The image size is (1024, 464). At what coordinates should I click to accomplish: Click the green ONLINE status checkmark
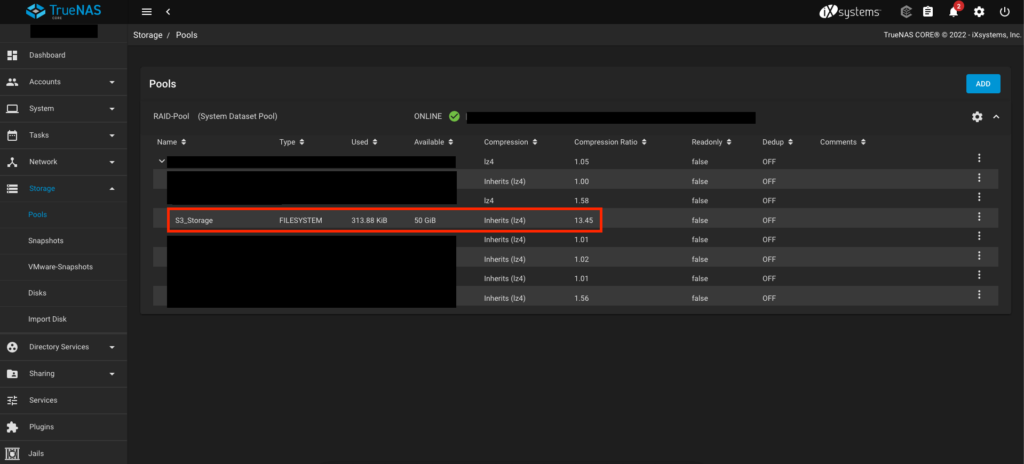(x=455, y=116)
